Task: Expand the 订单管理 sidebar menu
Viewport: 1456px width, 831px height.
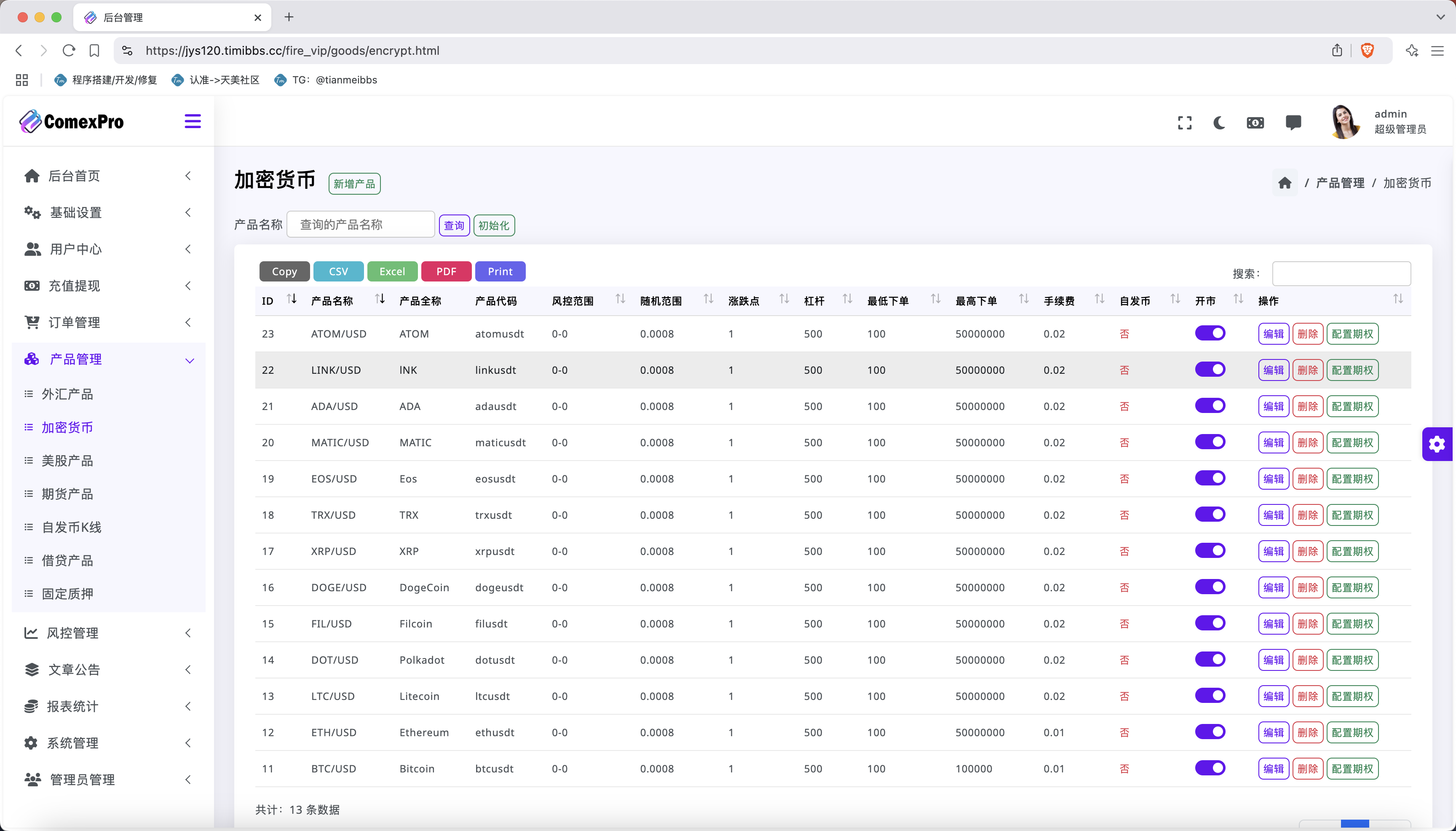Action: click(108, 322)
